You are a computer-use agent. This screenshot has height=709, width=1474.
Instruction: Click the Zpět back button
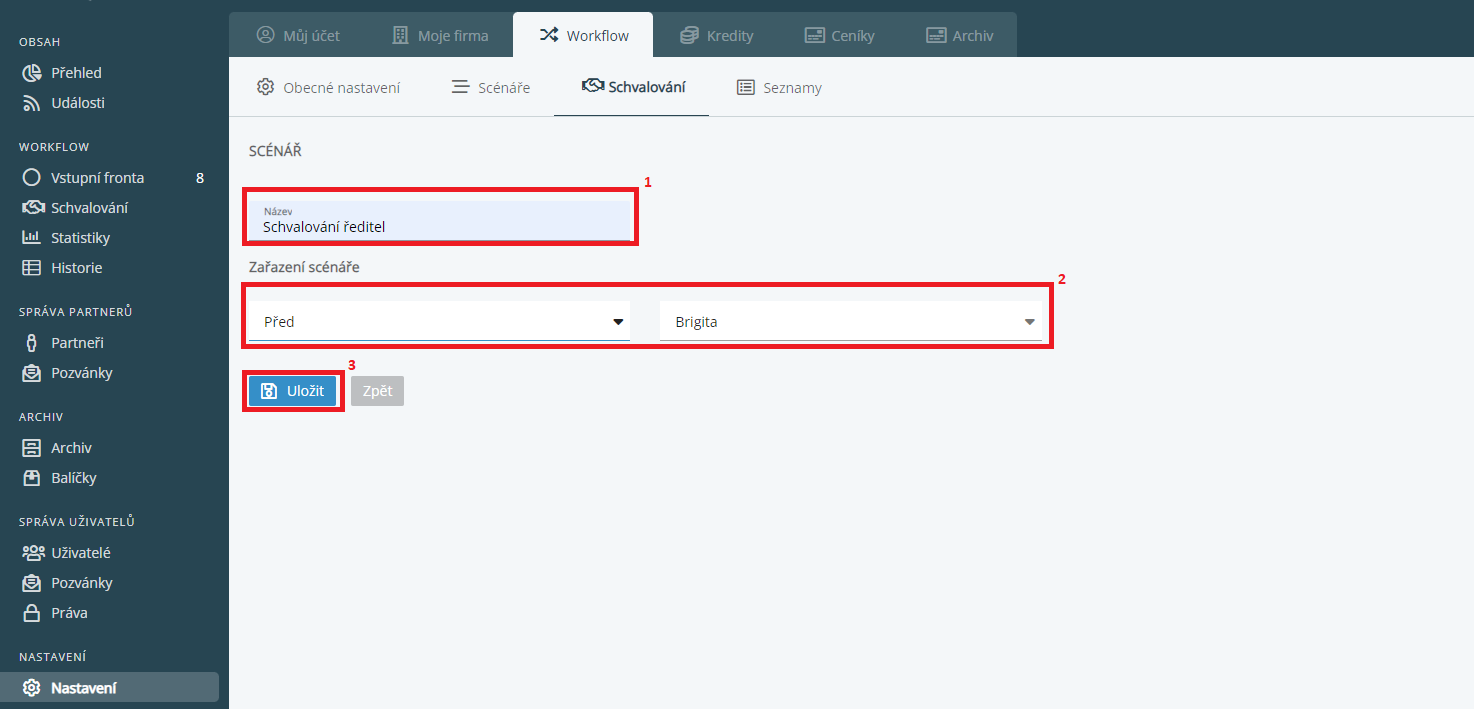click(x=377, y=391)
